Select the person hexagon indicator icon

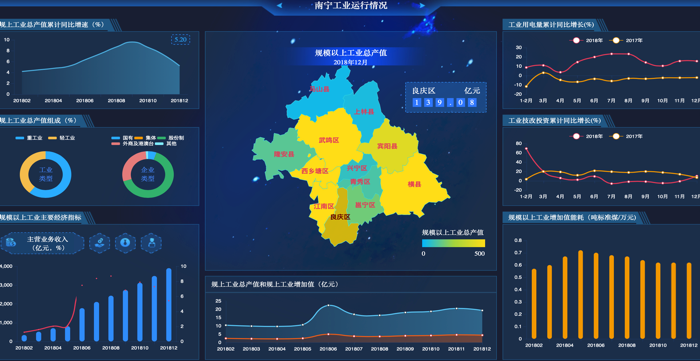(151, 243)
